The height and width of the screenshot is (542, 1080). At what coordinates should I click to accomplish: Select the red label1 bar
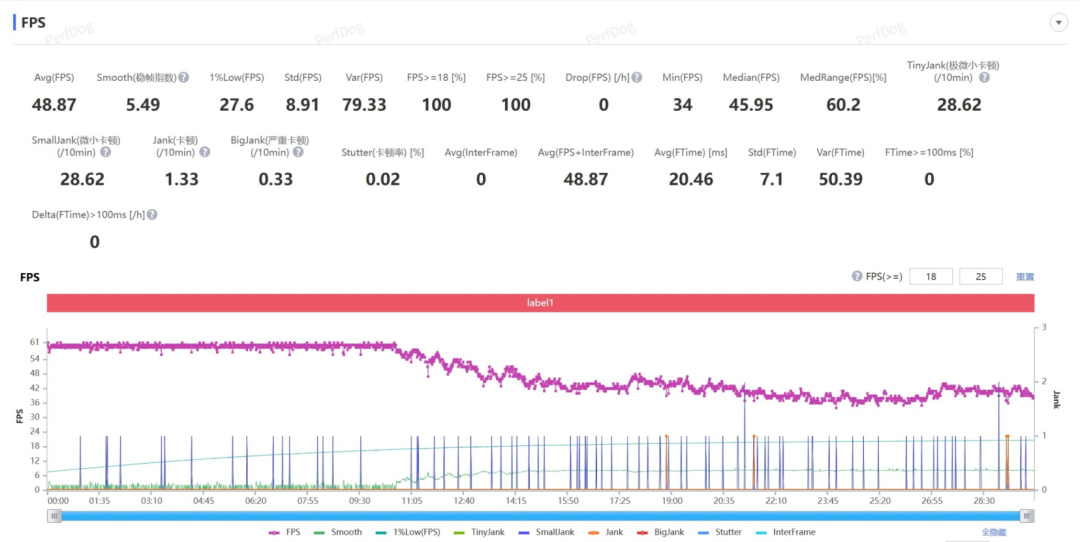(x=541, y=303)
